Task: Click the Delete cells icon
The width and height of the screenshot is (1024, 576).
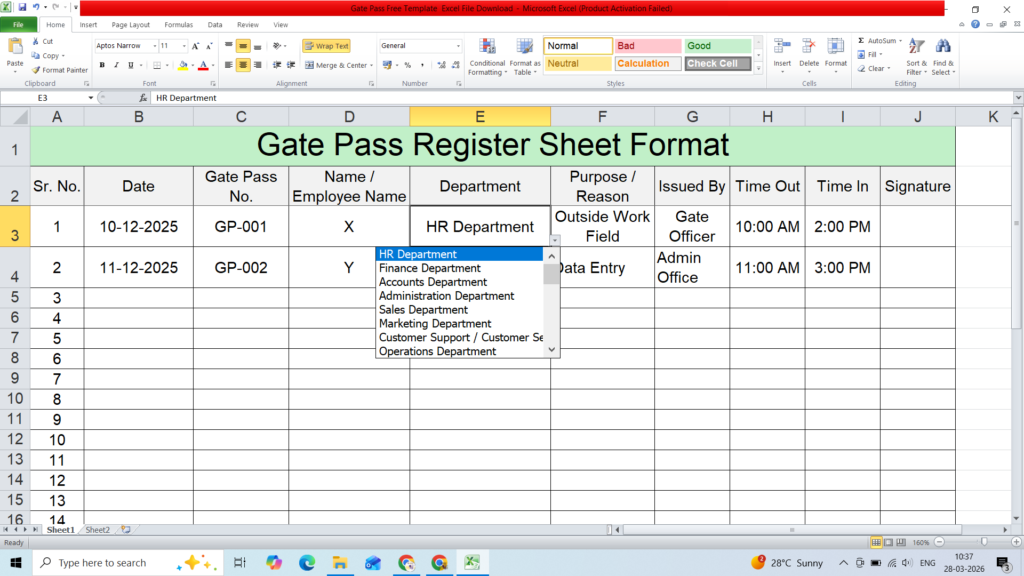Action: click(x=808, y=47)
